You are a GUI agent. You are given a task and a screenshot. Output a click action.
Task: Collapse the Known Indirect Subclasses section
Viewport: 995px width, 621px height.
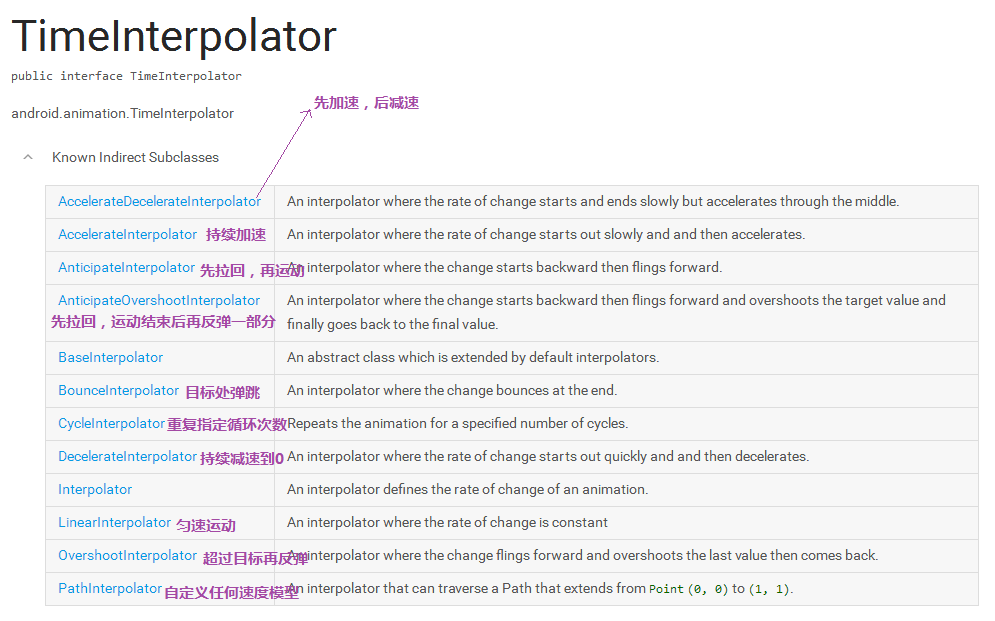pos(27,157)
